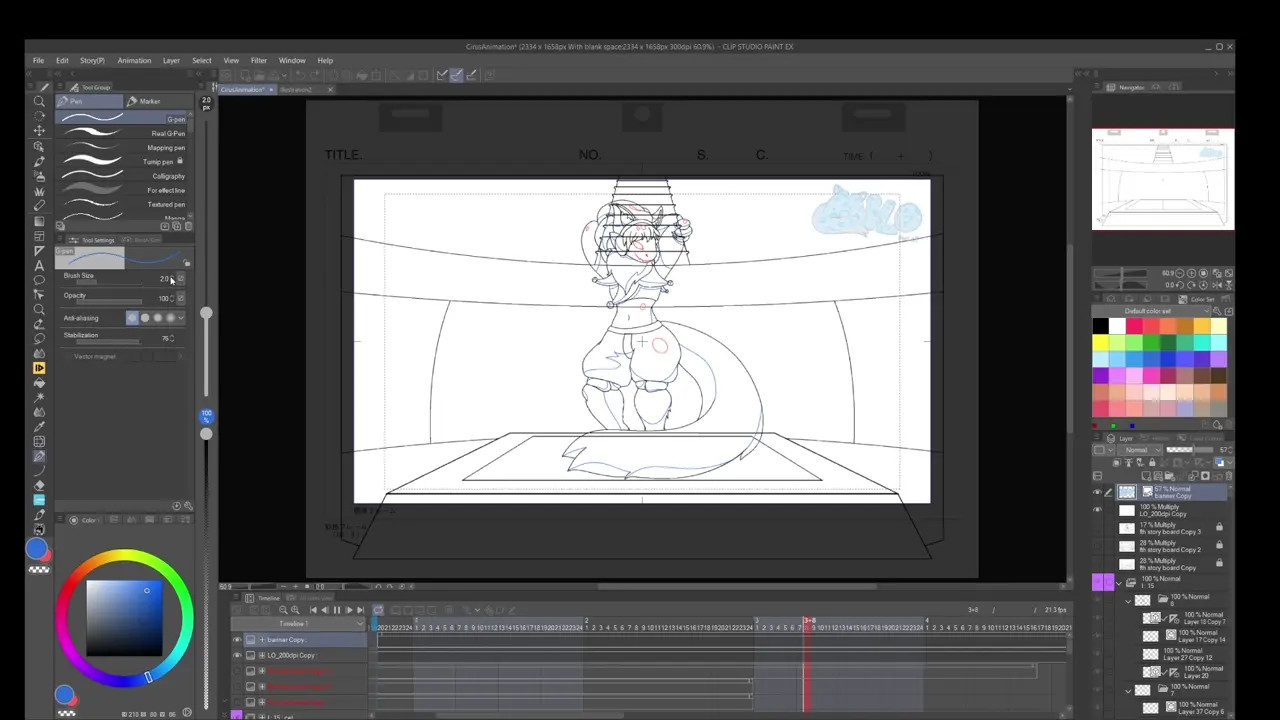Click the Navigator canvas thumbnail
The height and width of the screenshot is (720, 1280).
click(1163, 179)
